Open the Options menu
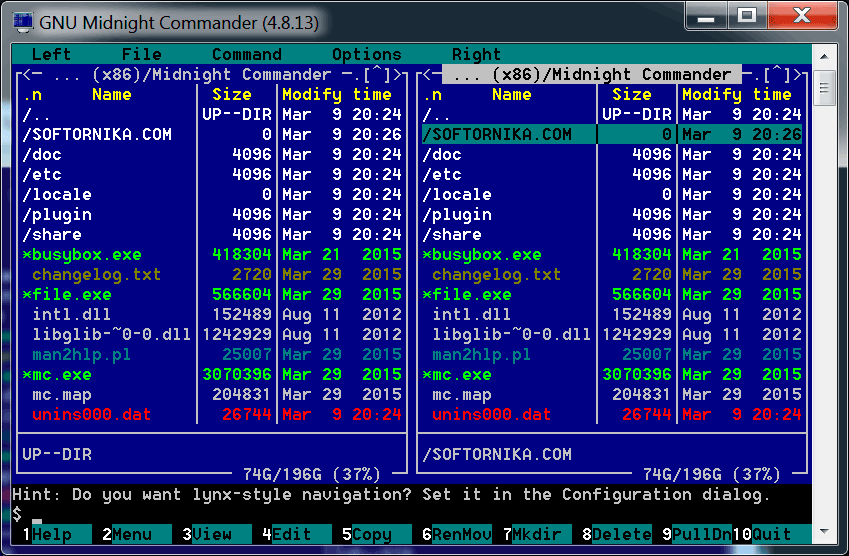 tap(366, 55)
